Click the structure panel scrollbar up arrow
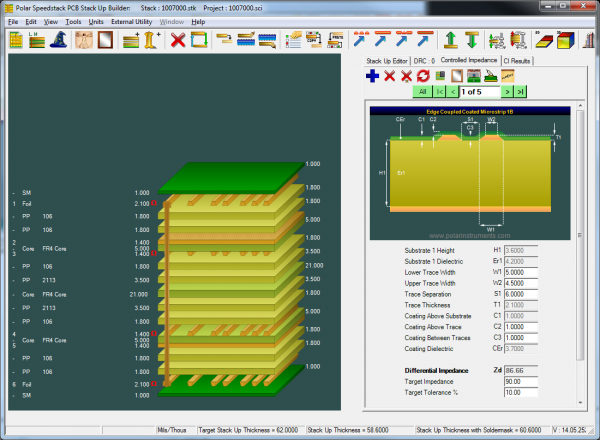This screenshot has height=440, width=600. pos(580,105)
